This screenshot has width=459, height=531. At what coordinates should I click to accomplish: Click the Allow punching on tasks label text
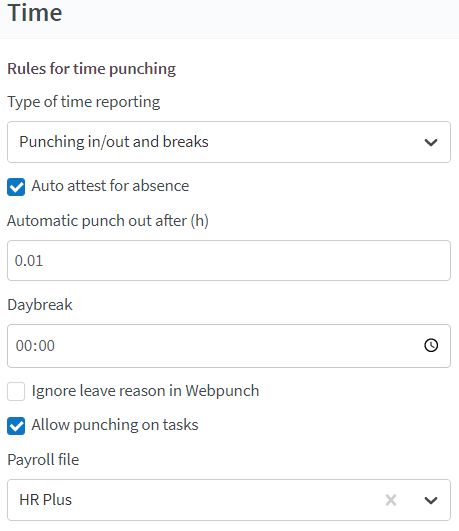tap(115, 425)
